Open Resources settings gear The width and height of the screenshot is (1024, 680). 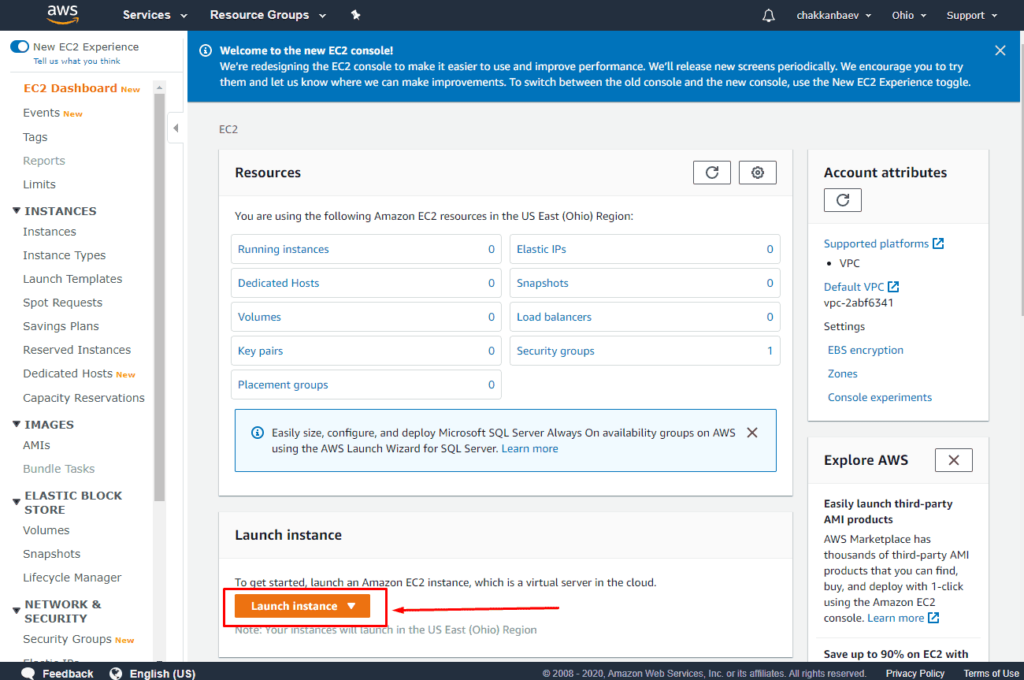(x=758, y=172)
